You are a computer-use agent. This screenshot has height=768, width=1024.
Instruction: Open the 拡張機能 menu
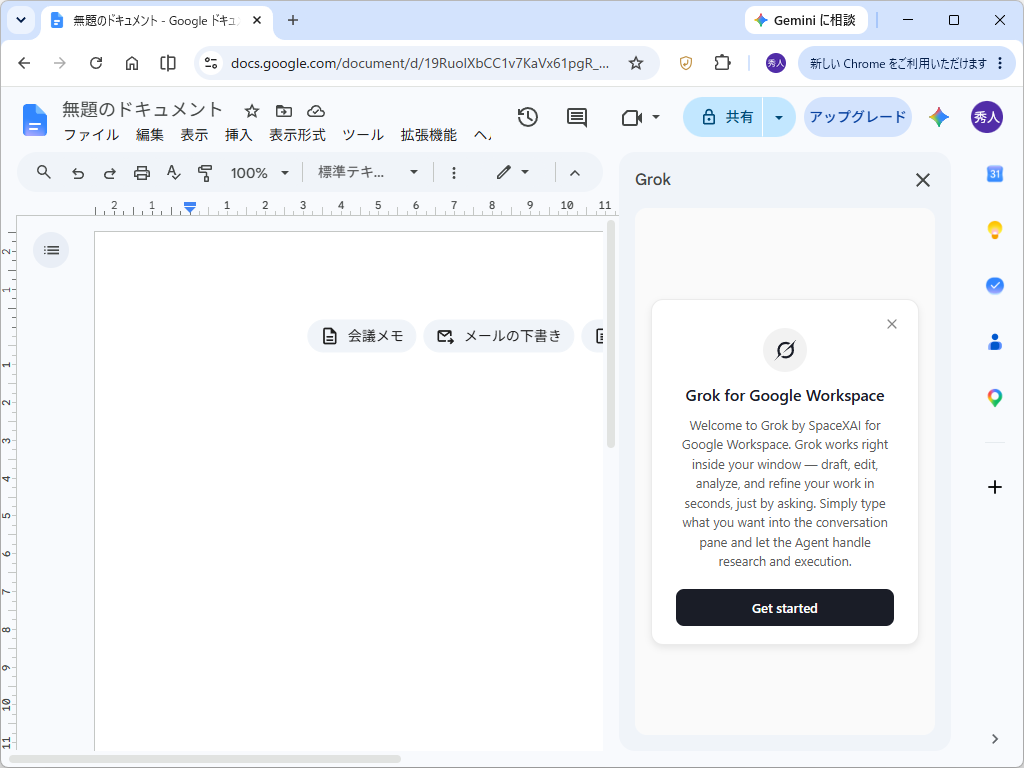tap(428, 135)
